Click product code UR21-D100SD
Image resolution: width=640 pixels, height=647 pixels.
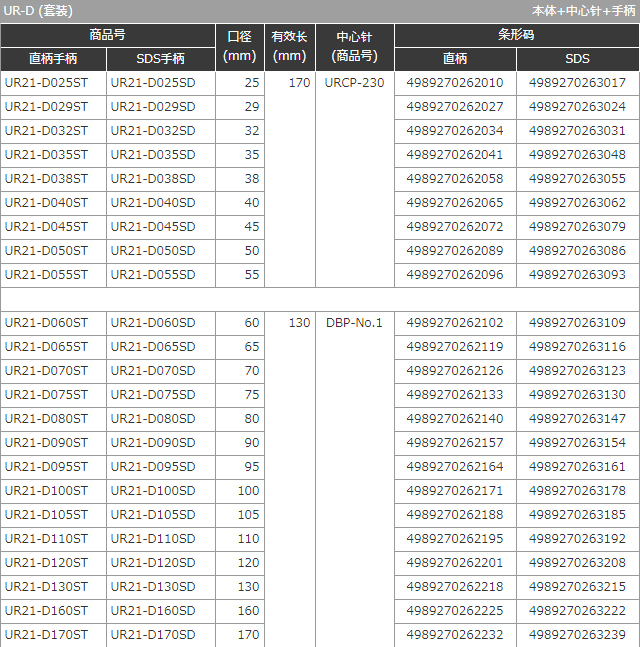click(153, 491)
